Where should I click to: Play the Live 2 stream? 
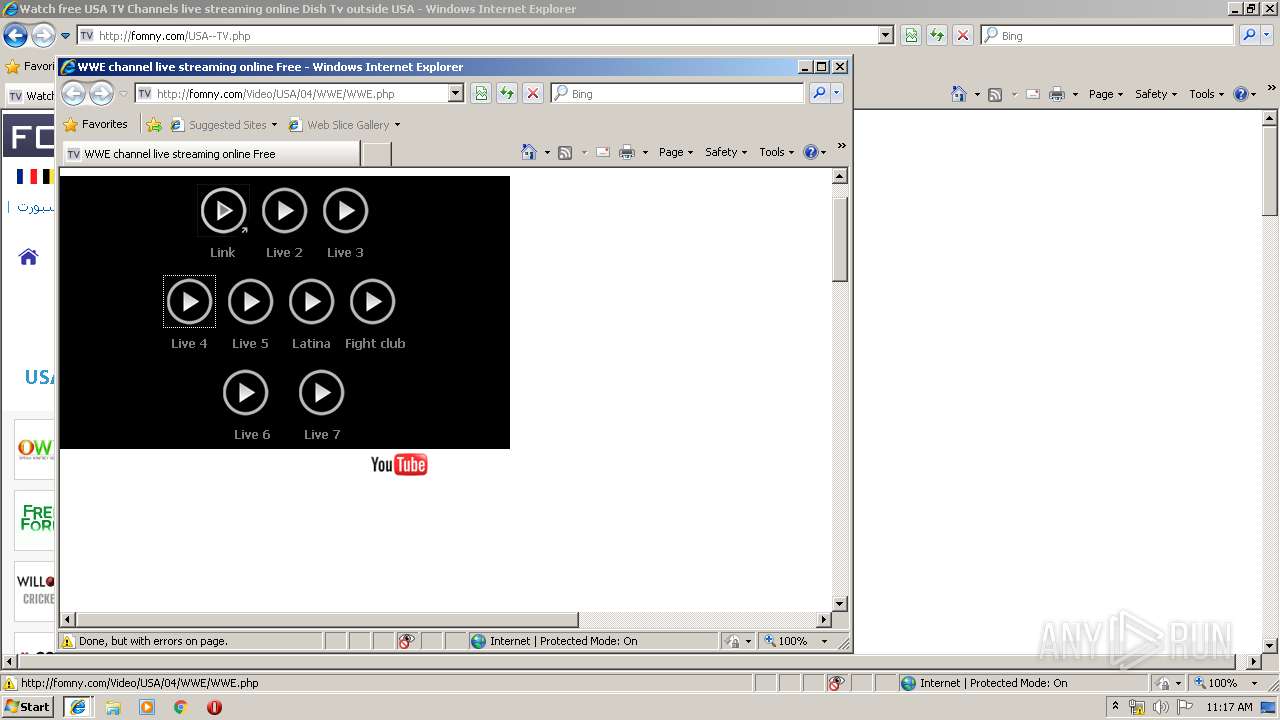click(x=284, y=211)
